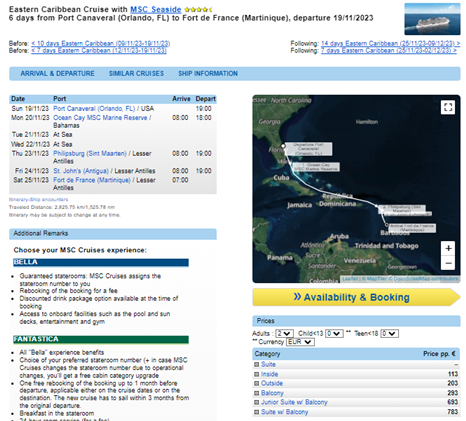
Task: Switch to Ship Information tab
Action: point(208,74)
